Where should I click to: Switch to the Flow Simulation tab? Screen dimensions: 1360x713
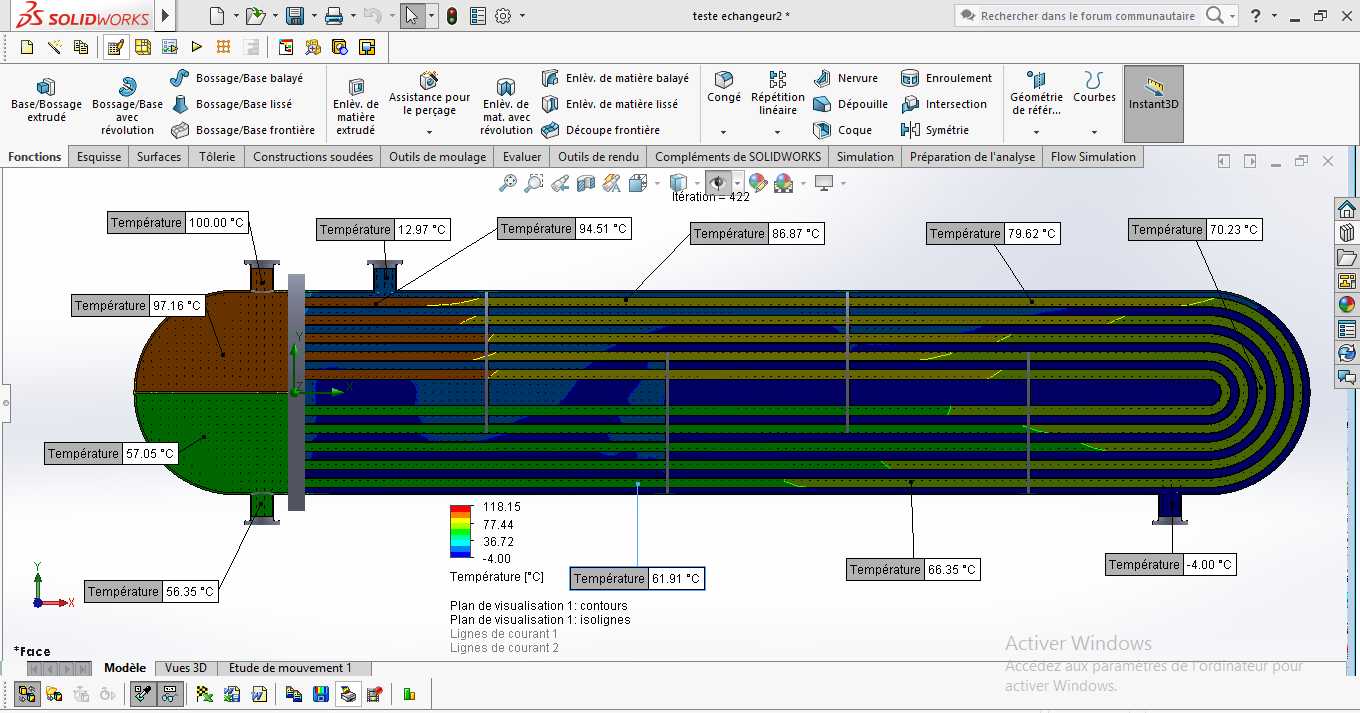pos(1093,157)
